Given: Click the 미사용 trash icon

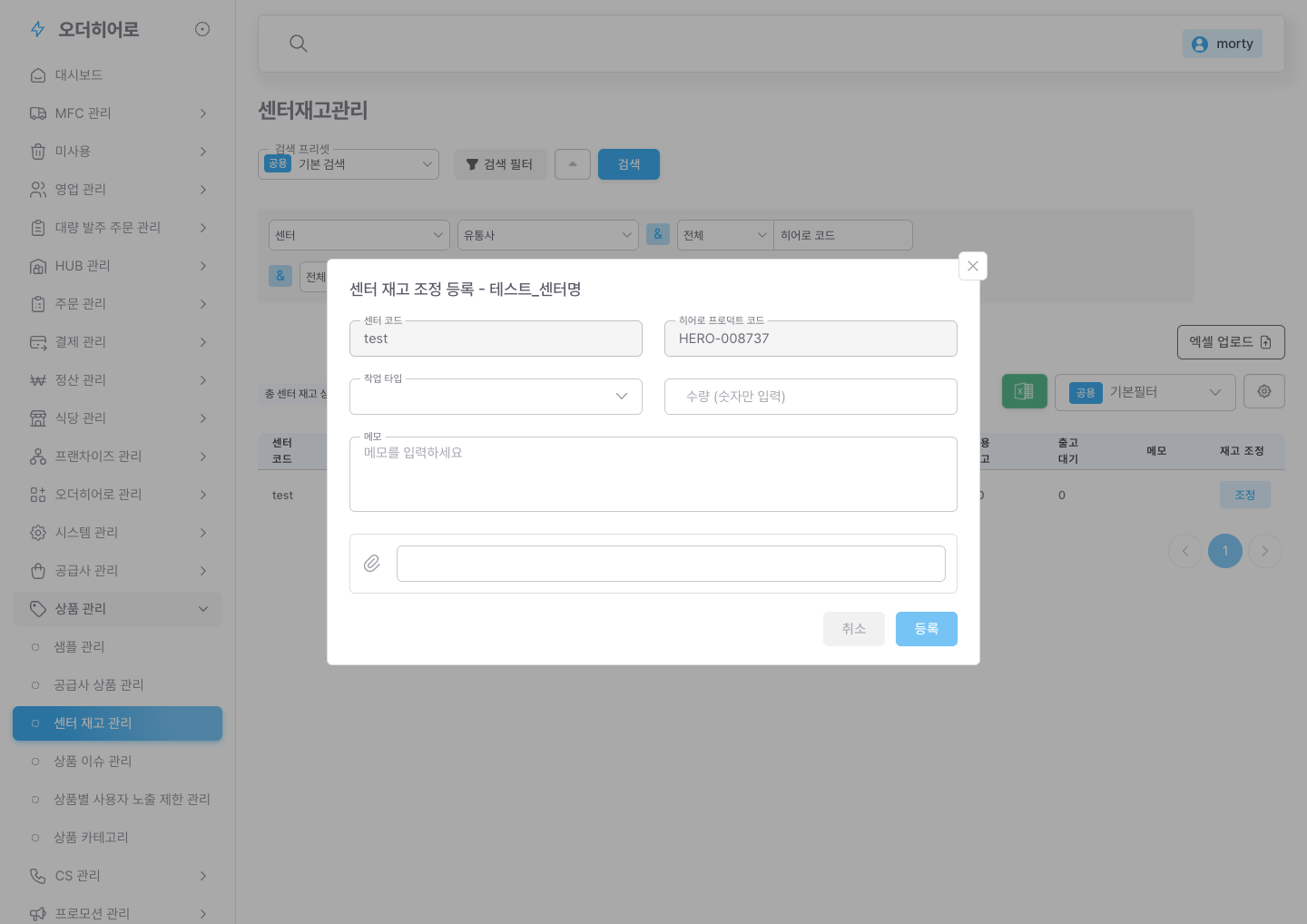Looking at the screenshot, I should [38, 152].
